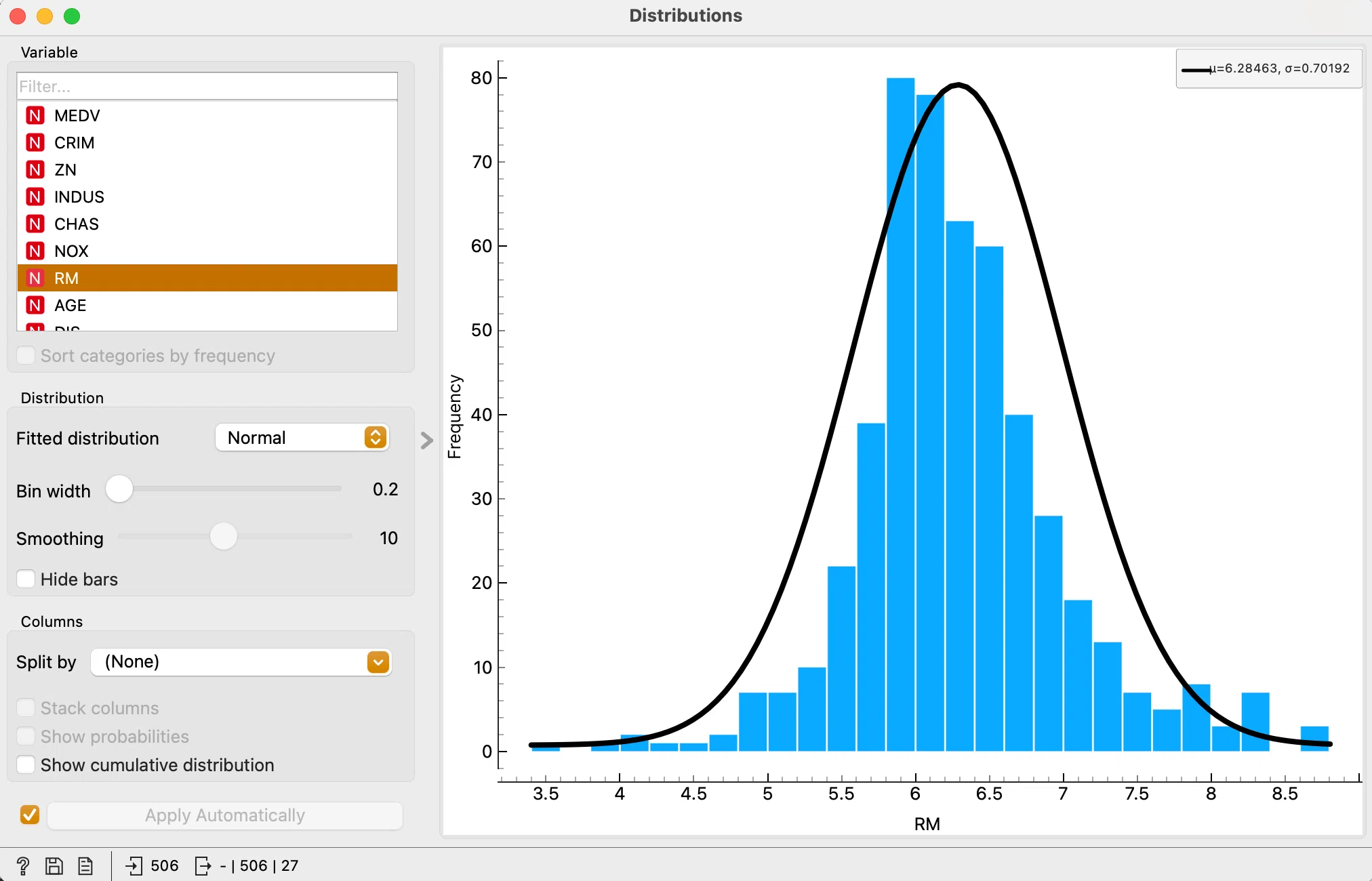Screen dimensions: 1372x881
Task: Click the N icon beside RM
Action: [x=35, y=279]
